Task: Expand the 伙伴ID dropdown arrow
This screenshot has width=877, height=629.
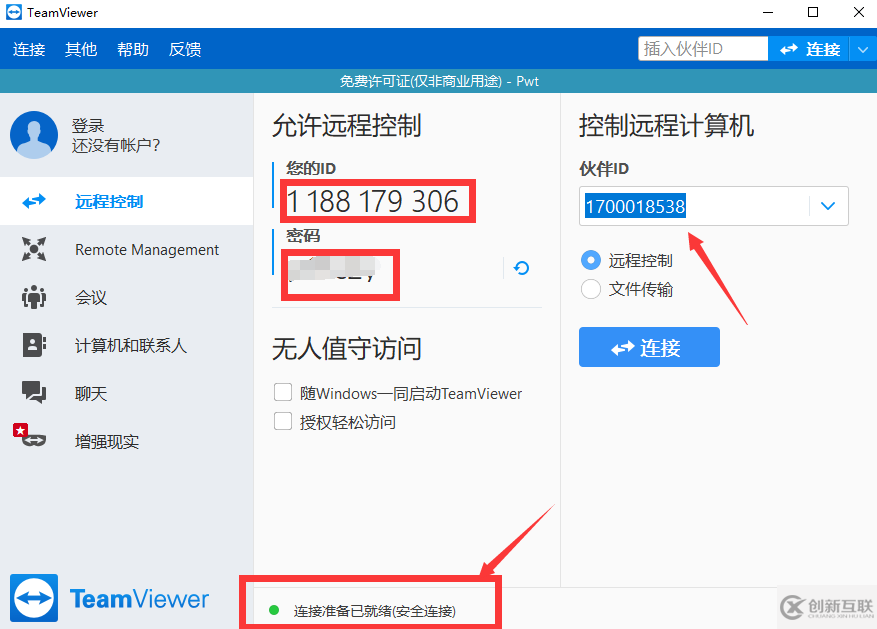Action: (828, 206)
